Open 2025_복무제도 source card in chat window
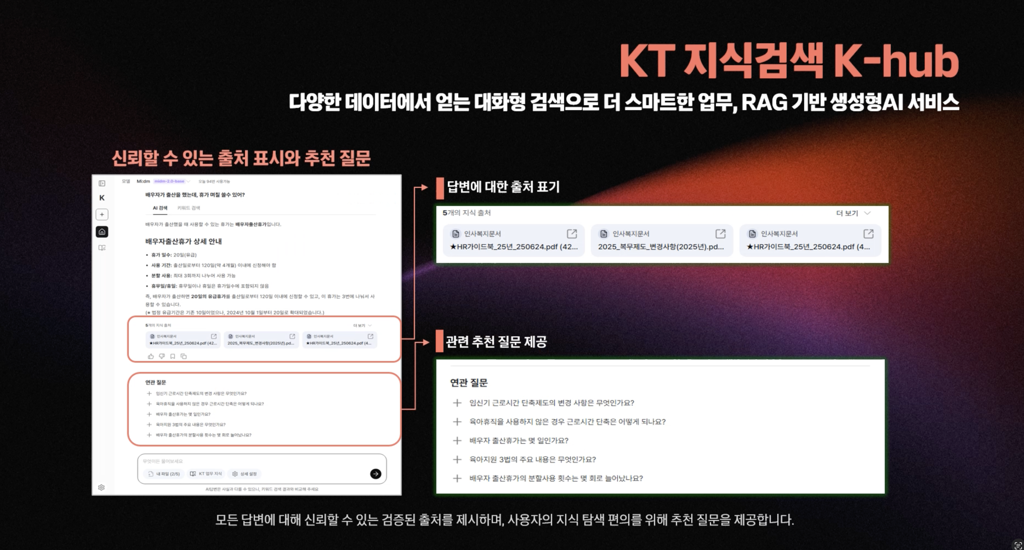Screen dimensions: 1024x550 pos(261,340)
